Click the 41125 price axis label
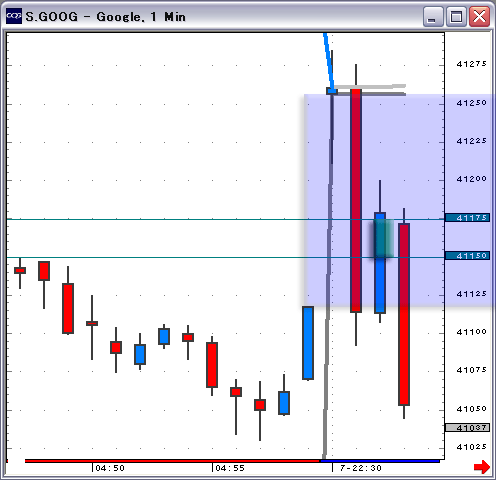Viewport: 496px width, 480px height. click(471, 294)
